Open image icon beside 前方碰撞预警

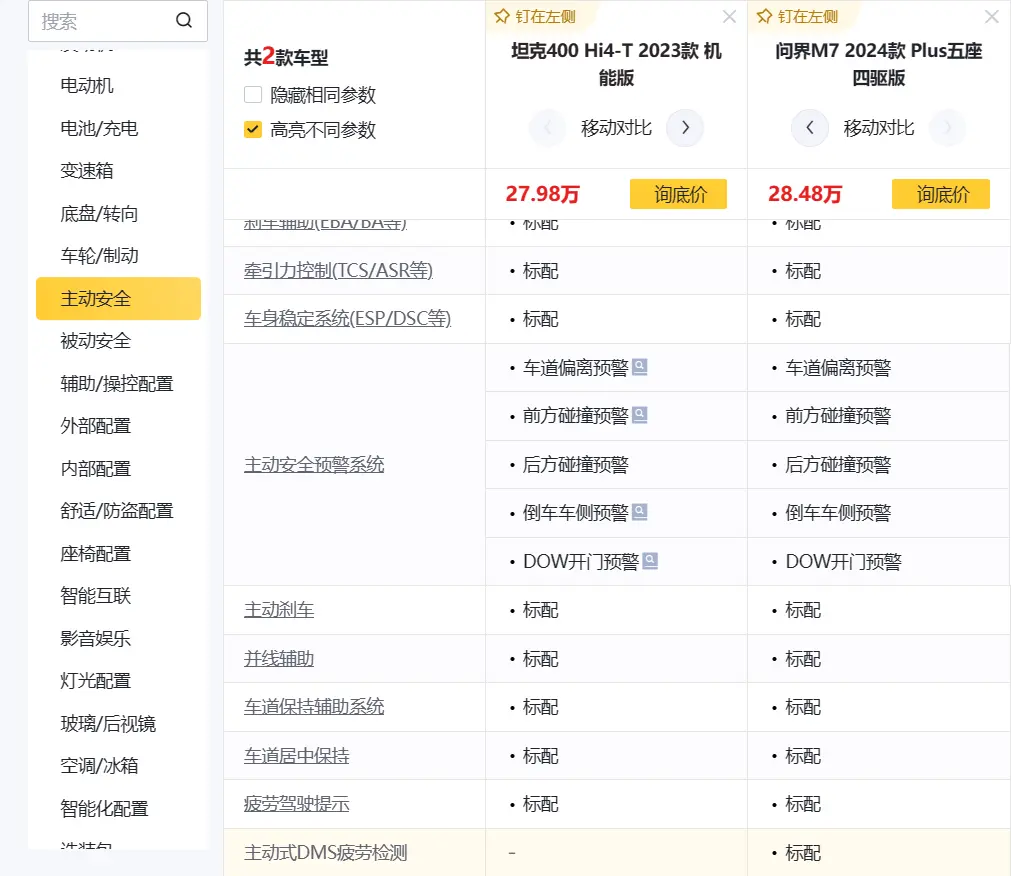point(640,415)
